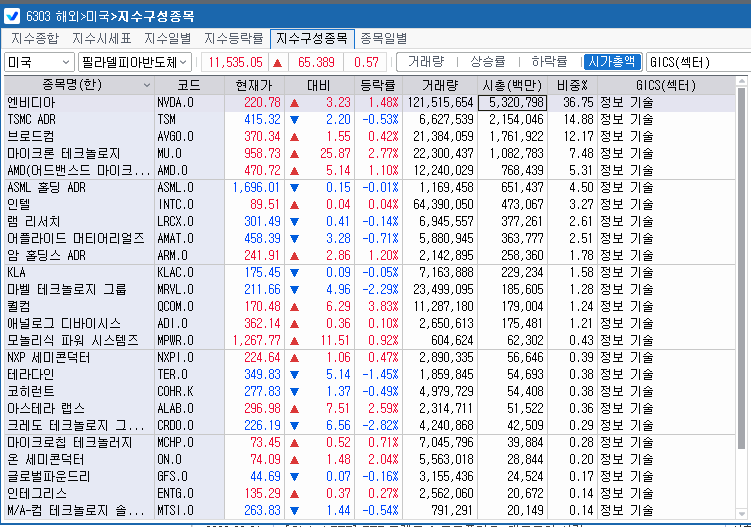751x527 pixels.
Task: Click the -2.82% change rate cell
Action: pyautogui.click(x=378, y=425)
